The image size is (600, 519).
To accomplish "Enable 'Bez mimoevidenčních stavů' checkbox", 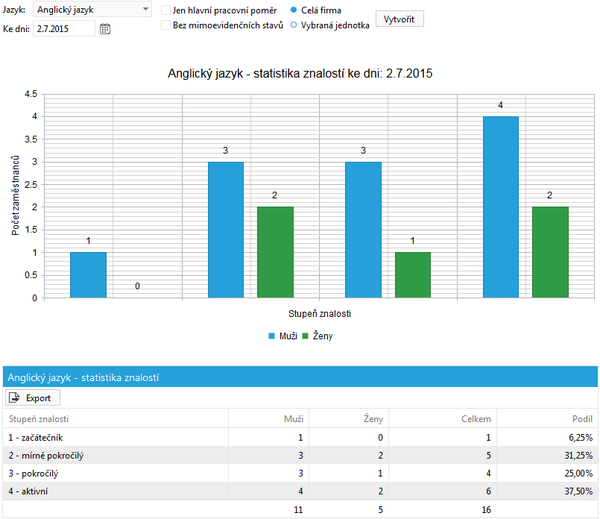I will pyautogui.click(x=166, y=25).
